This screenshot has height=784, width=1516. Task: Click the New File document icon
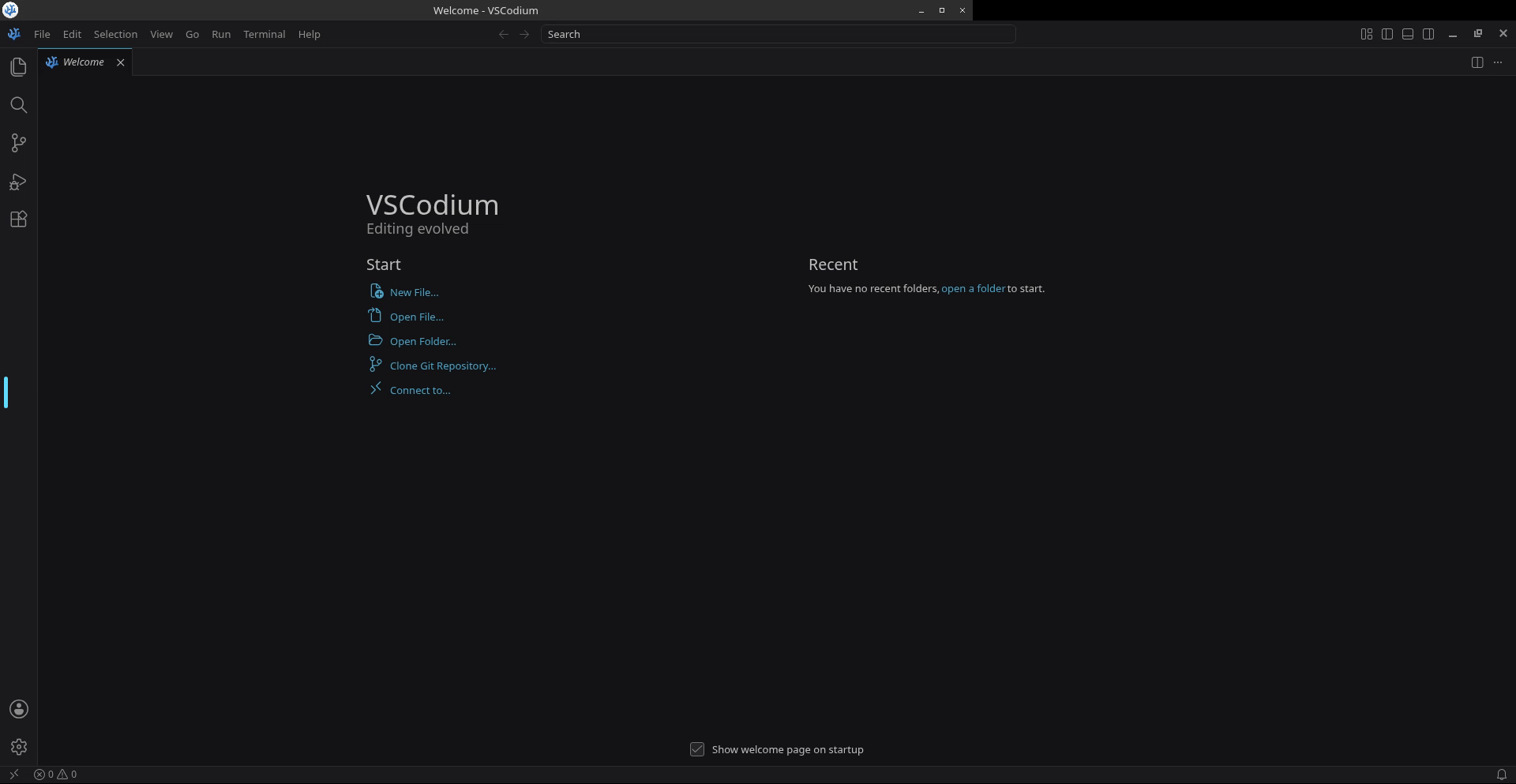[376, 291]
